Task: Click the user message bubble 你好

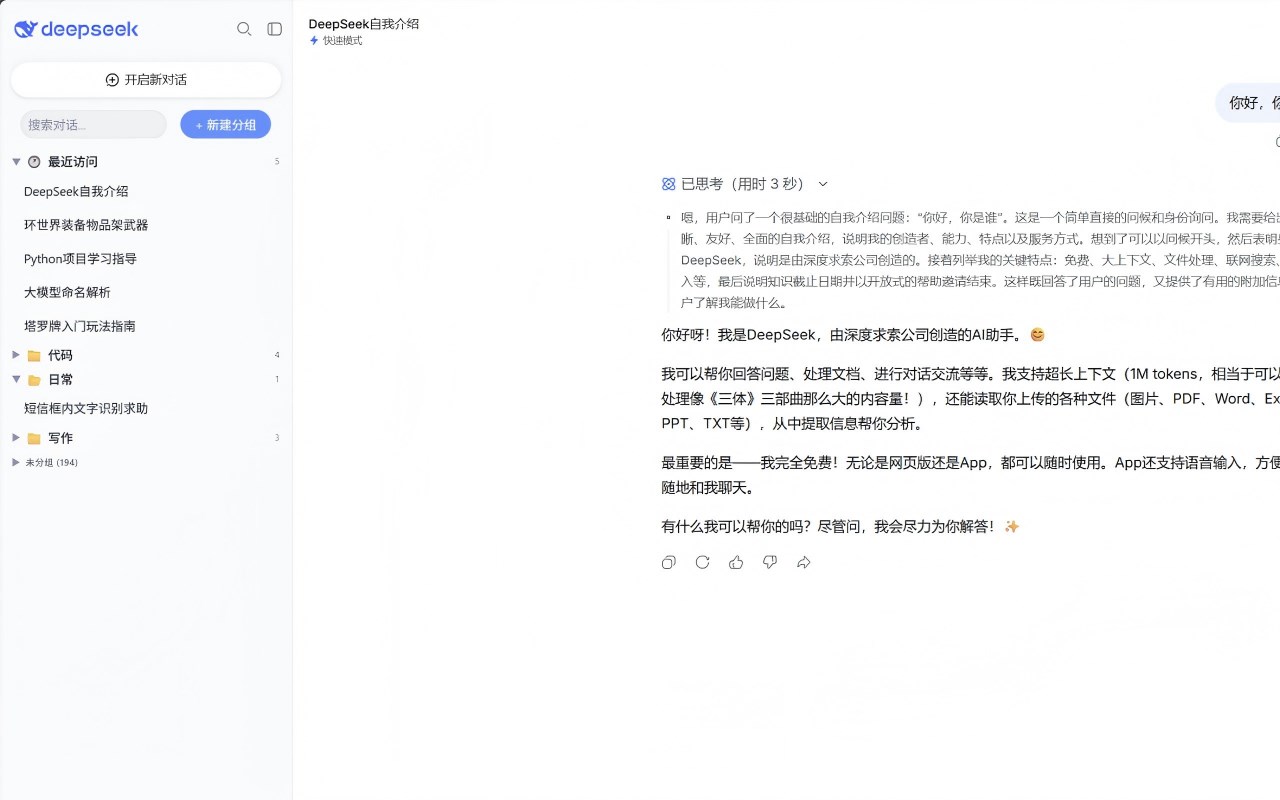Action: tap(1248, 103)
